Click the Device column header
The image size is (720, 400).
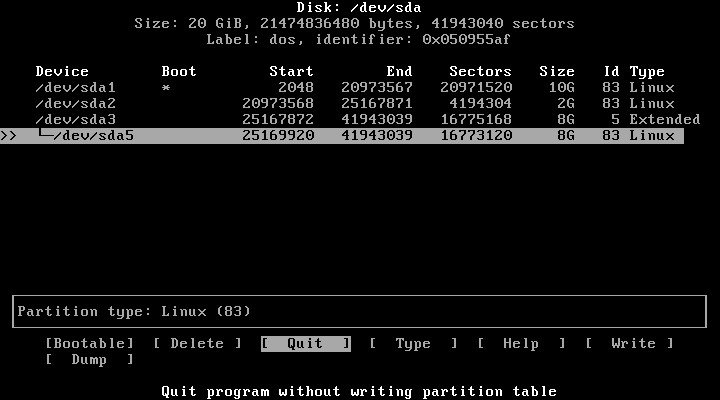(62, 71)
